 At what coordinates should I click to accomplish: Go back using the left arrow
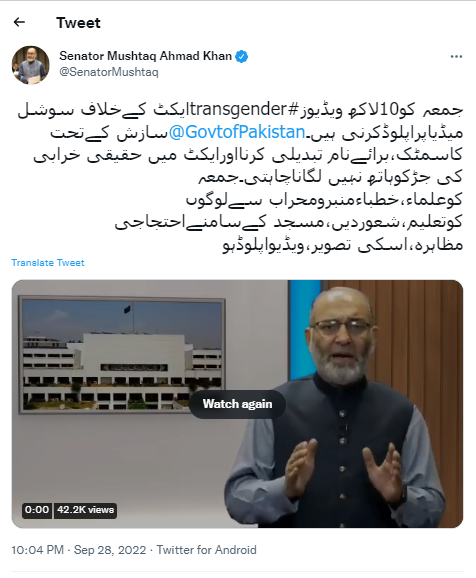[x=19, y=22]
